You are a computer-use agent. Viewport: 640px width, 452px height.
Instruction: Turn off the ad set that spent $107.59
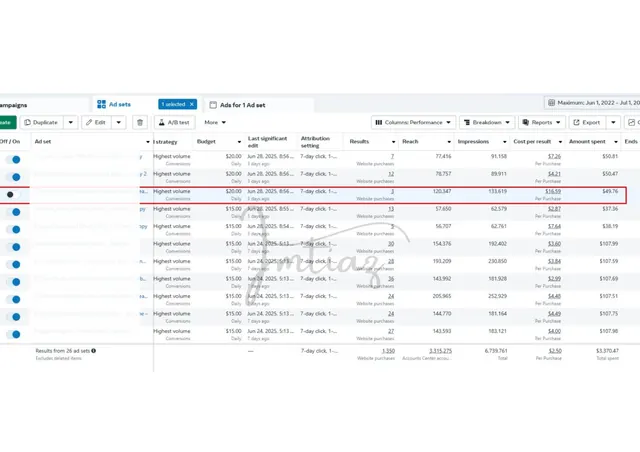click(x=13, y=265)
